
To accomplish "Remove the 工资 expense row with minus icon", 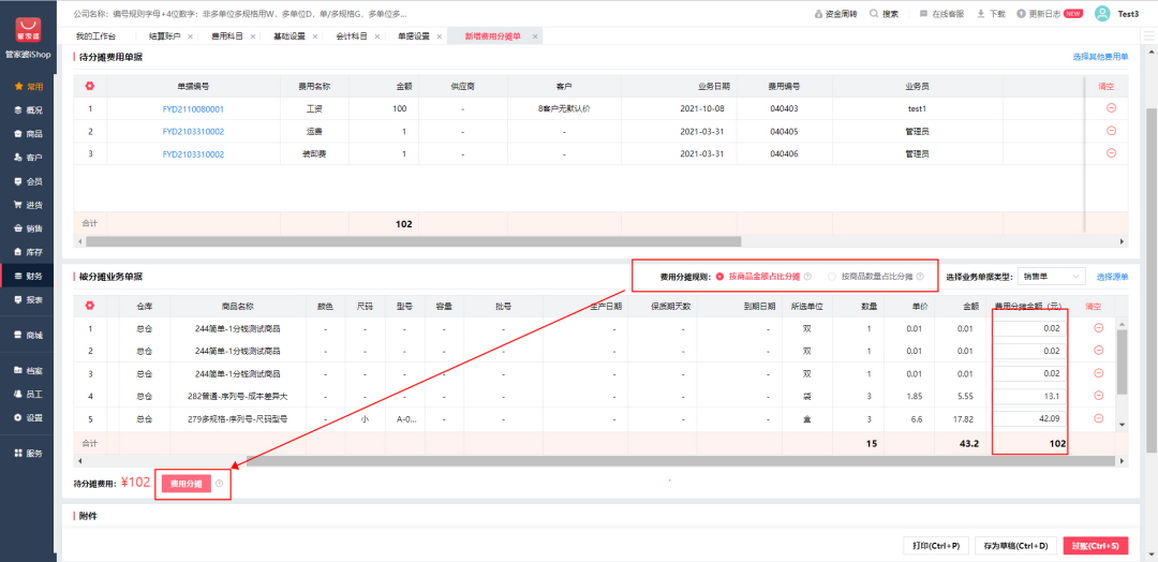I will tap(1110, 108).
